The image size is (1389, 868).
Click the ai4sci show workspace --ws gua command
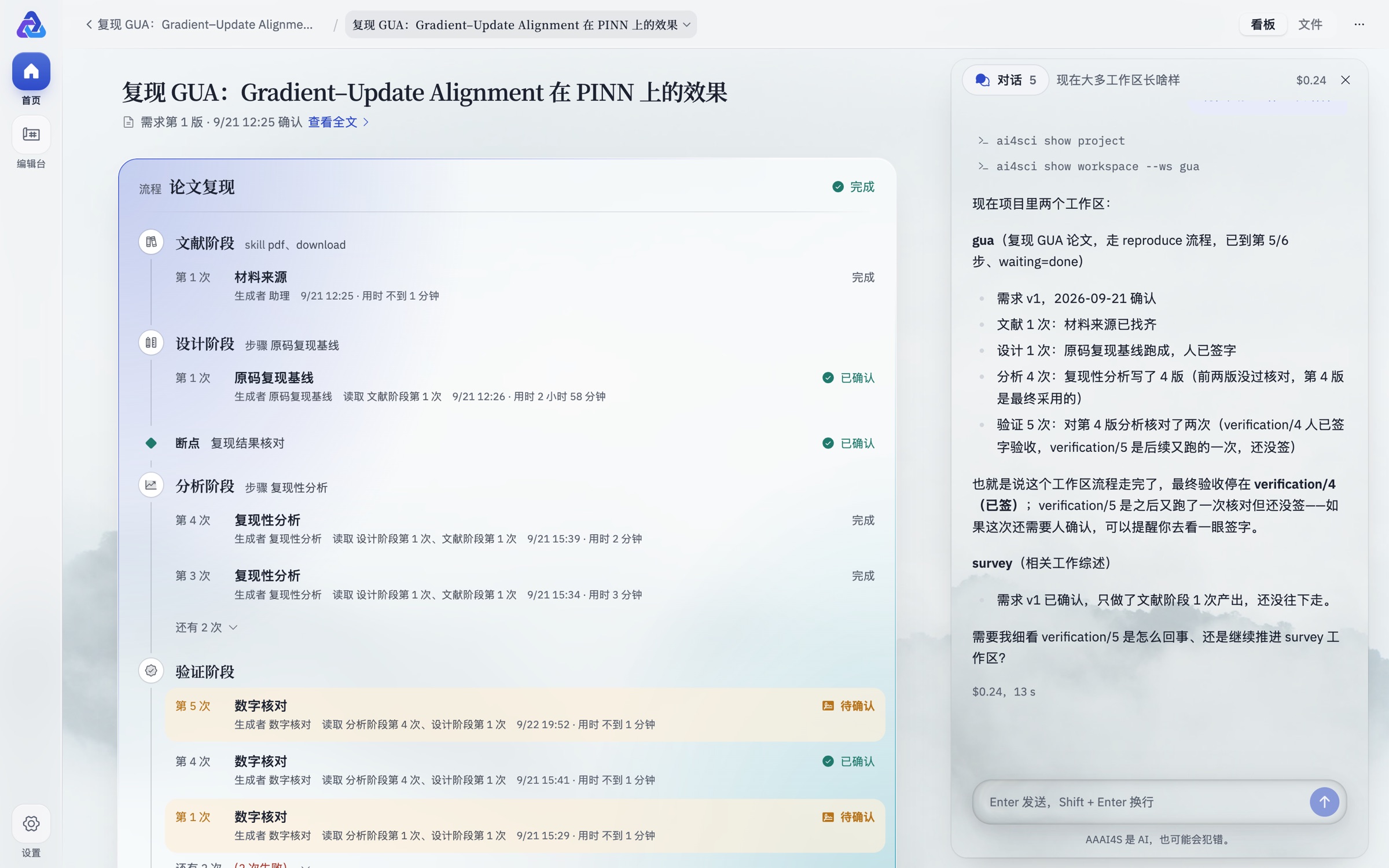1089,167
